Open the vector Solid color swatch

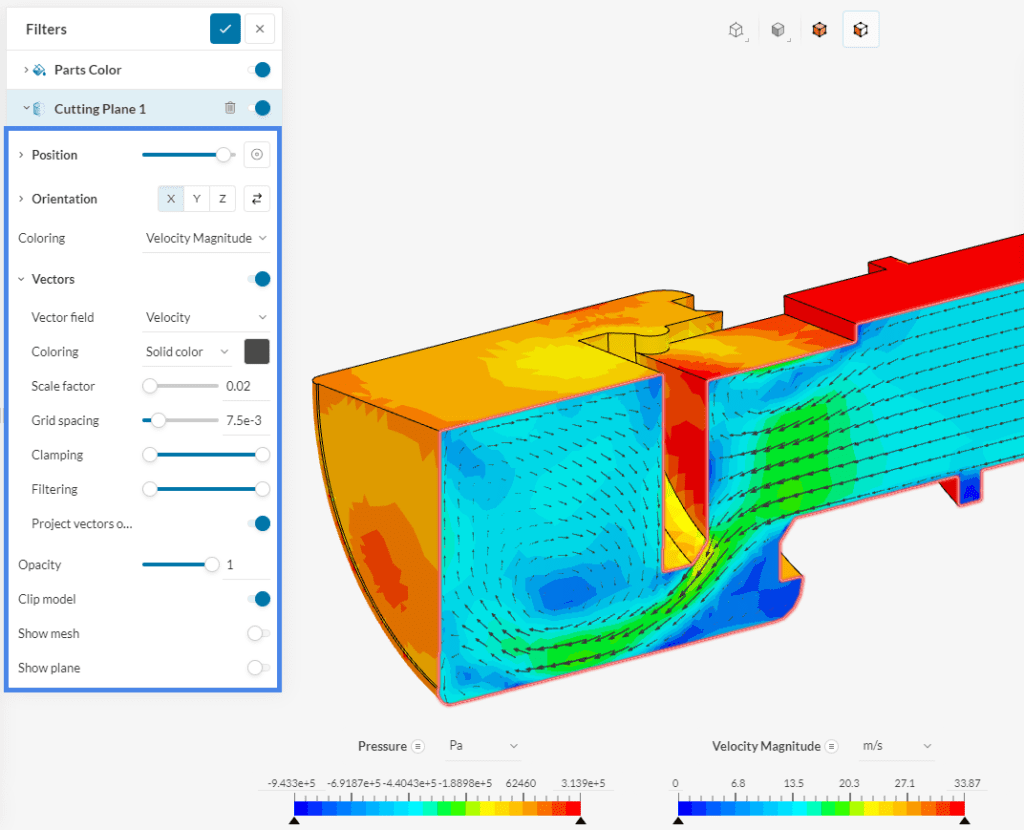(x=258, y=351)
